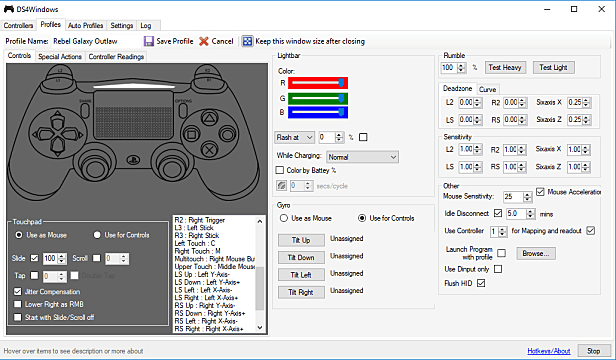Select the Share button on the controller
This screenshot has height=360, width=616.
[x=85, y=110]
